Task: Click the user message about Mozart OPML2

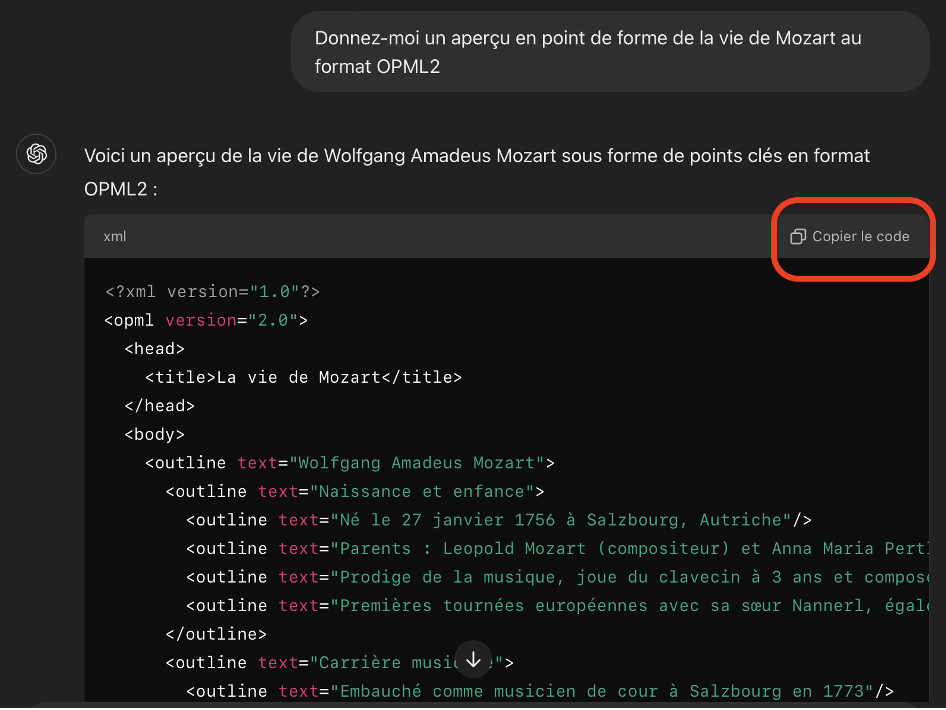Action: (x=610, y=52)
